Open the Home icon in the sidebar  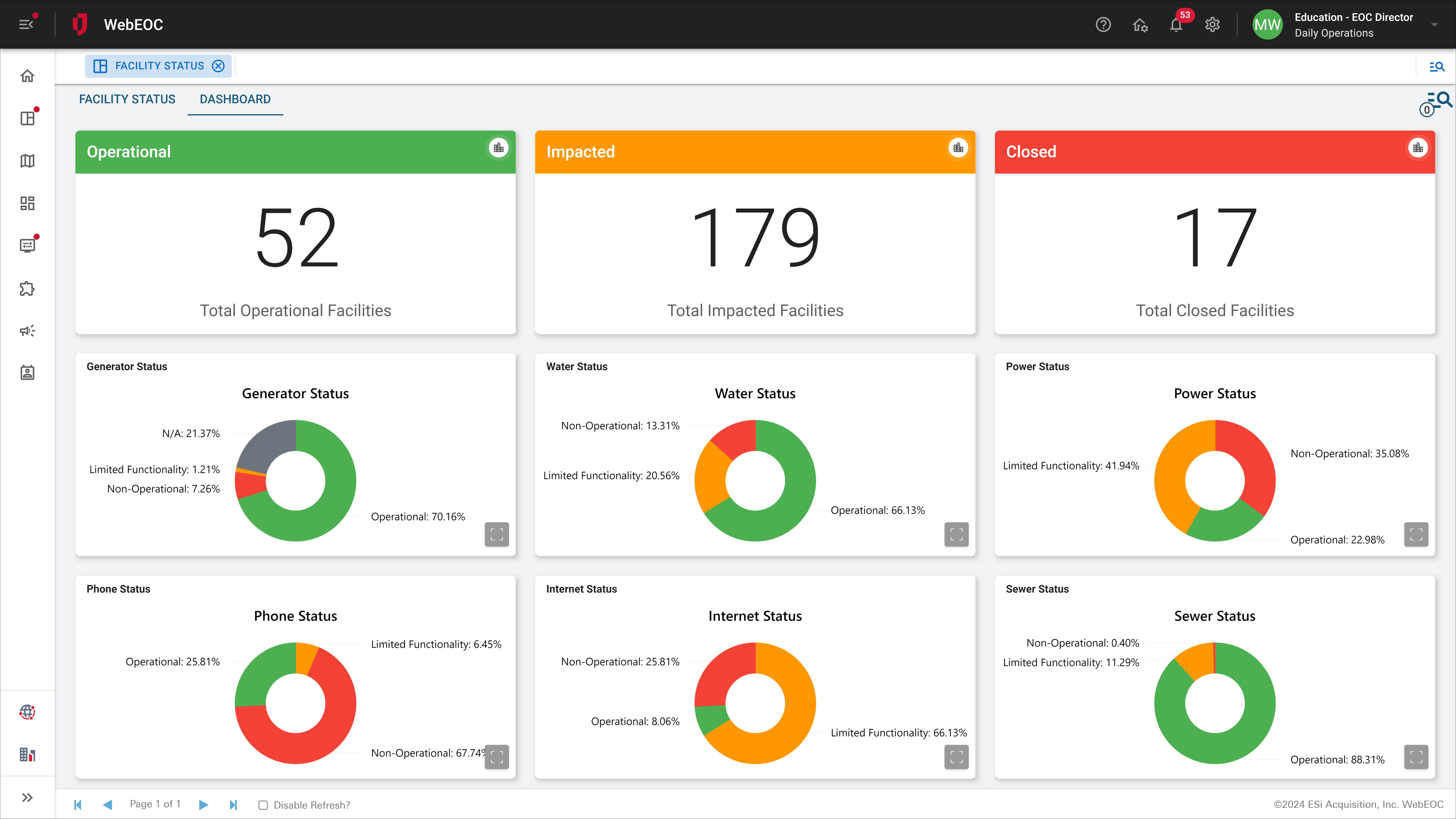tap(27, 76)
